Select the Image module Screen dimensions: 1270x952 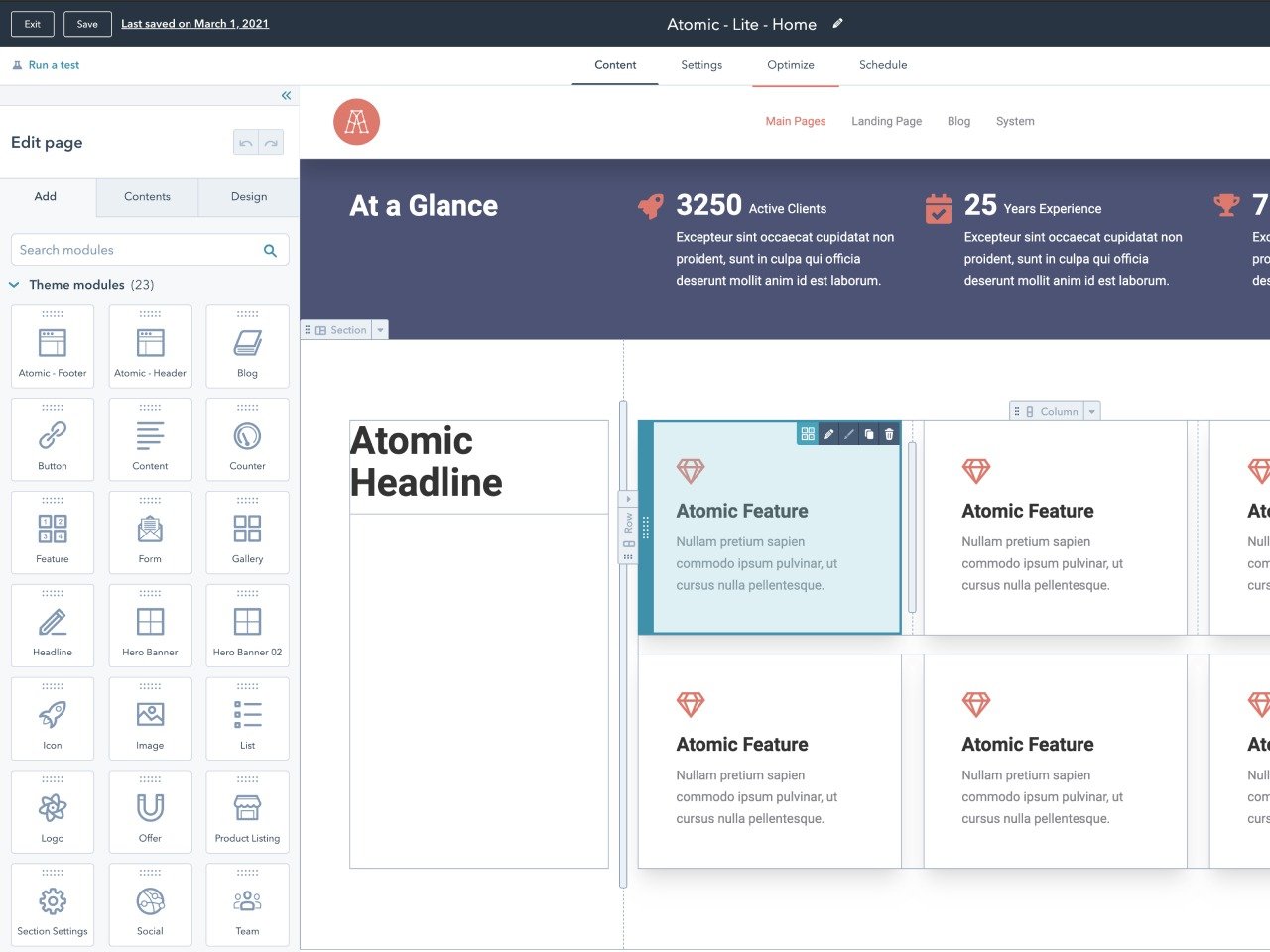pos(150,719)
